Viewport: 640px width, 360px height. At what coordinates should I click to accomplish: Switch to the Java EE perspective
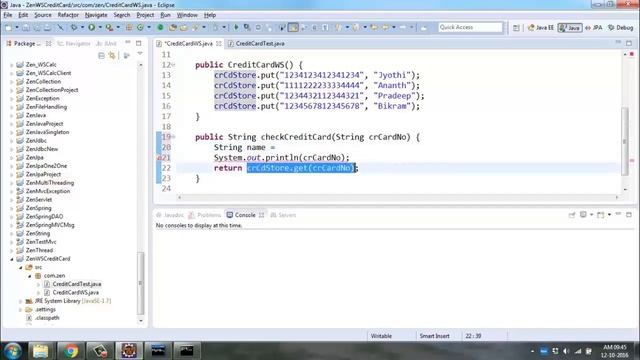[x=541, y=28]
